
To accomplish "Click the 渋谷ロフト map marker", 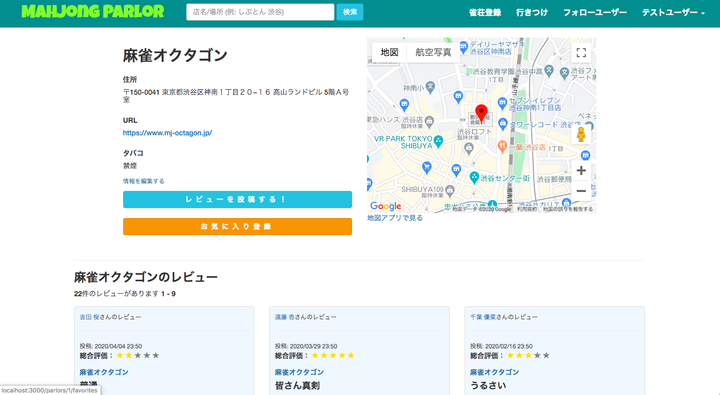I will (468, 147).
